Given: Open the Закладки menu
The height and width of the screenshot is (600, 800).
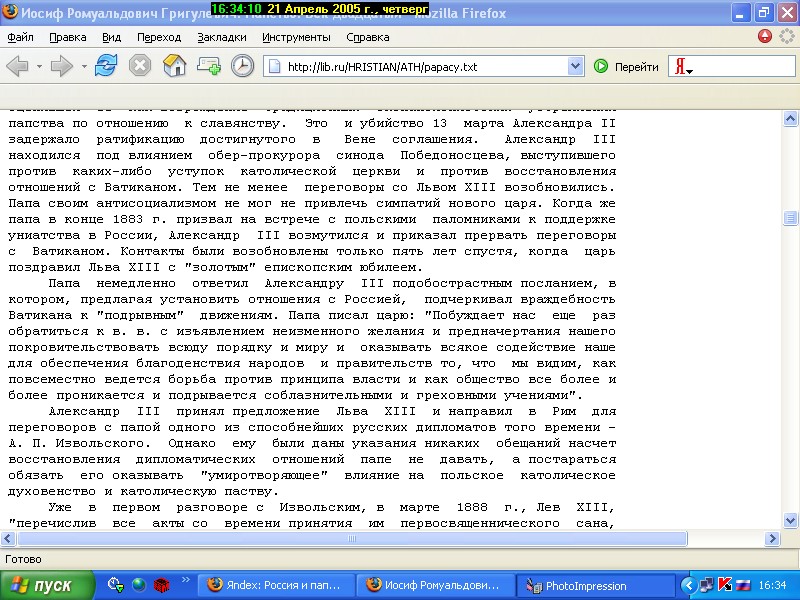Looking at the screenshot, I should coord(220,37).
